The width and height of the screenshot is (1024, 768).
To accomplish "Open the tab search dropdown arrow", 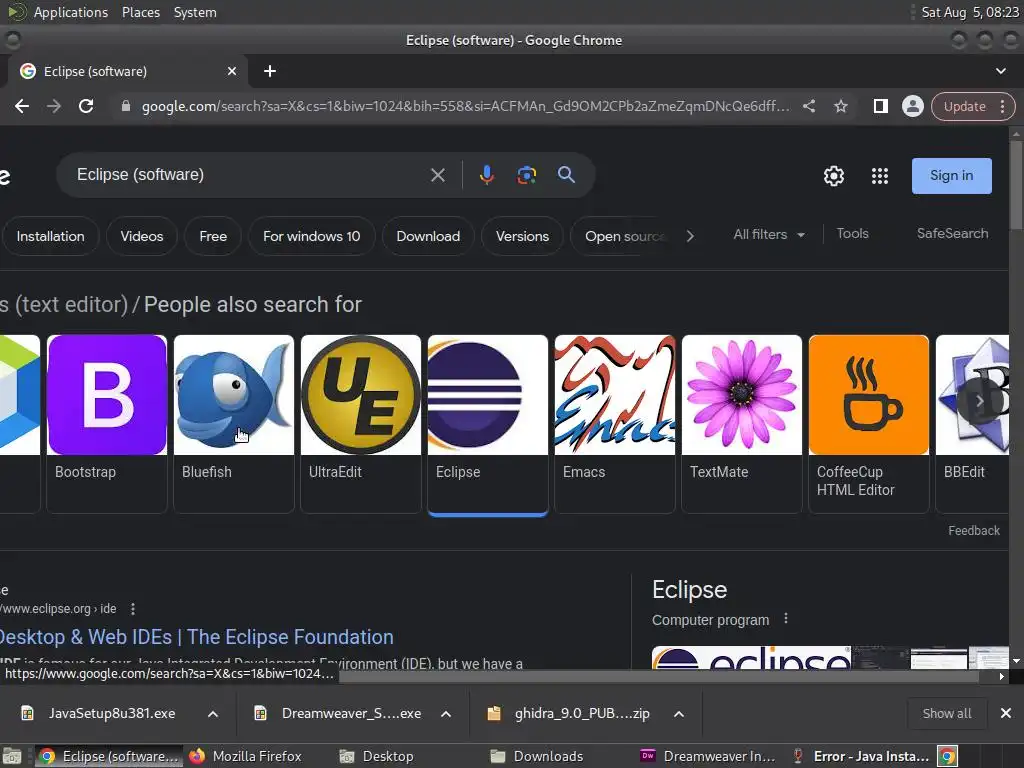I will (1000, 71).
